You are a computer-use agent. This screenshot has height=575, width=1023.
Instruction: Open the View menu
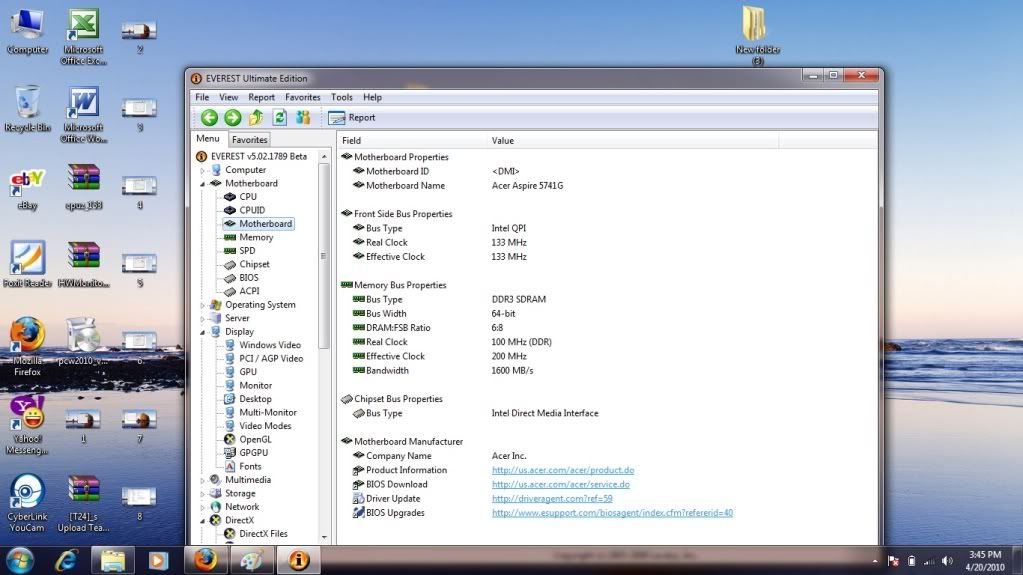(x=228, y=97)
